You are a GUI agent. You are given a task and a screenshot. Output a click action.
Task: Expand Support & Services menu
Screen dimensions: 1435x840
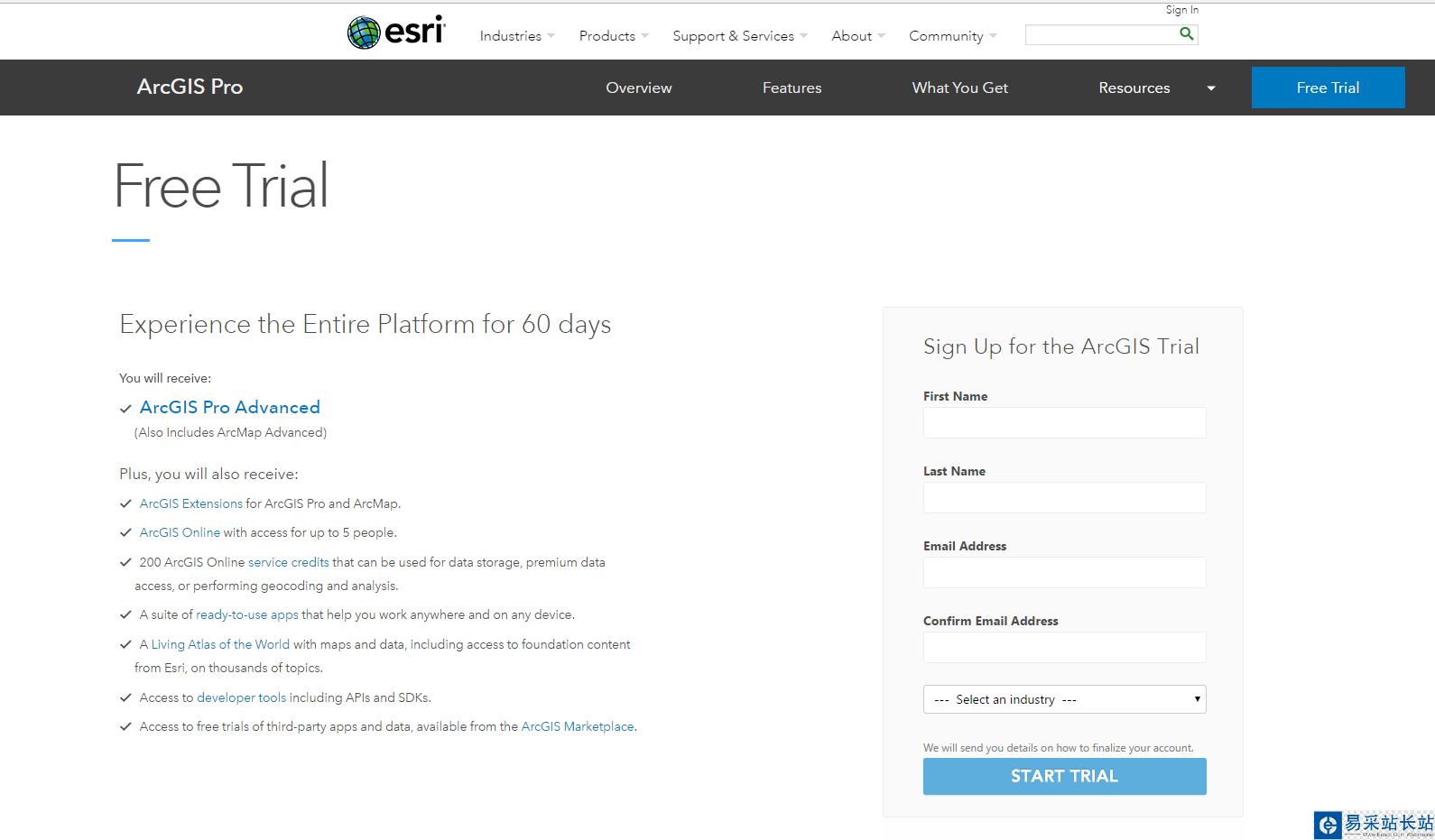coord(740,36)
